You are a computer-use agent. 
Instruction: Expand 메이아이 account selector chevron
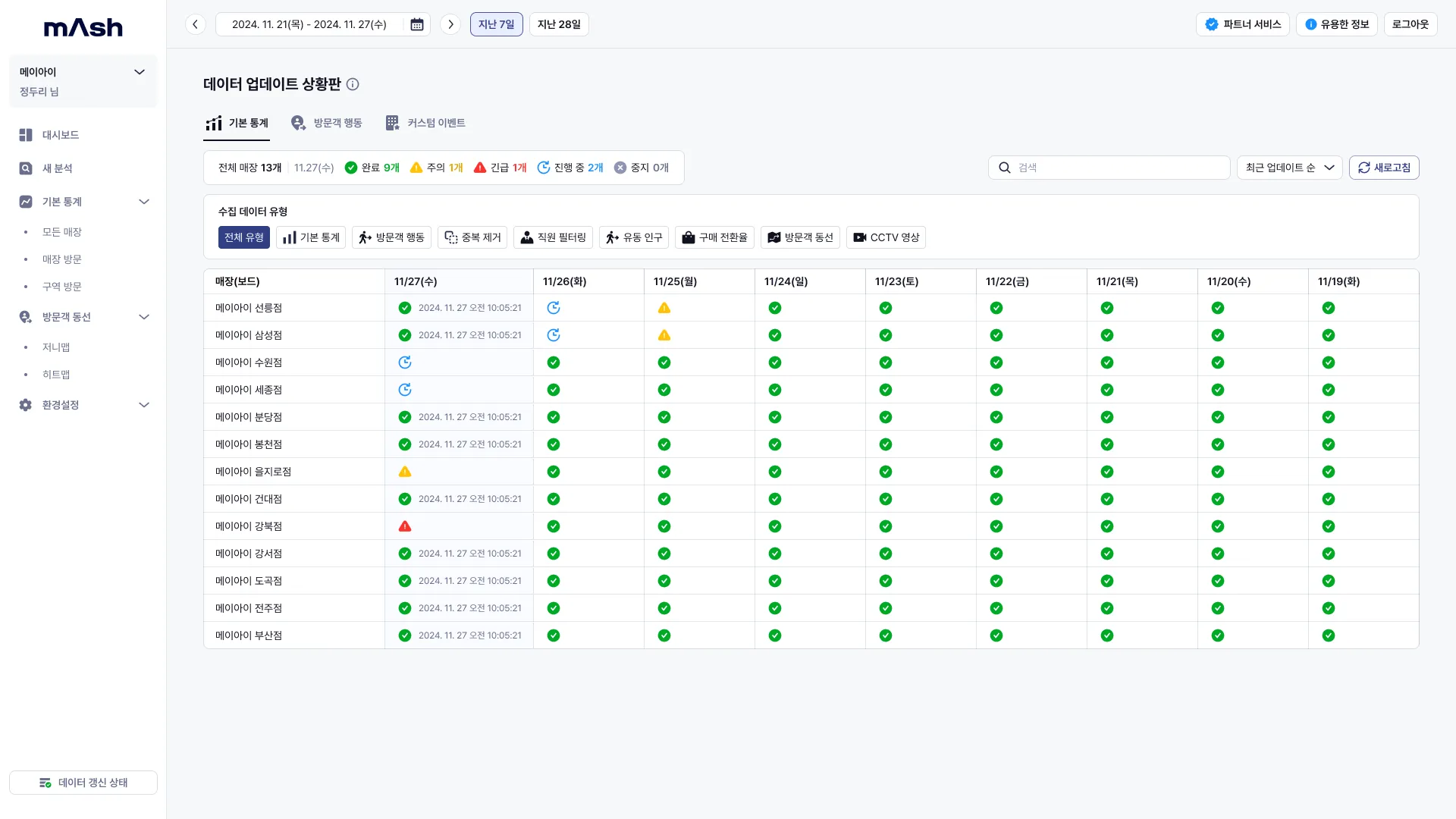pos(140,72)
